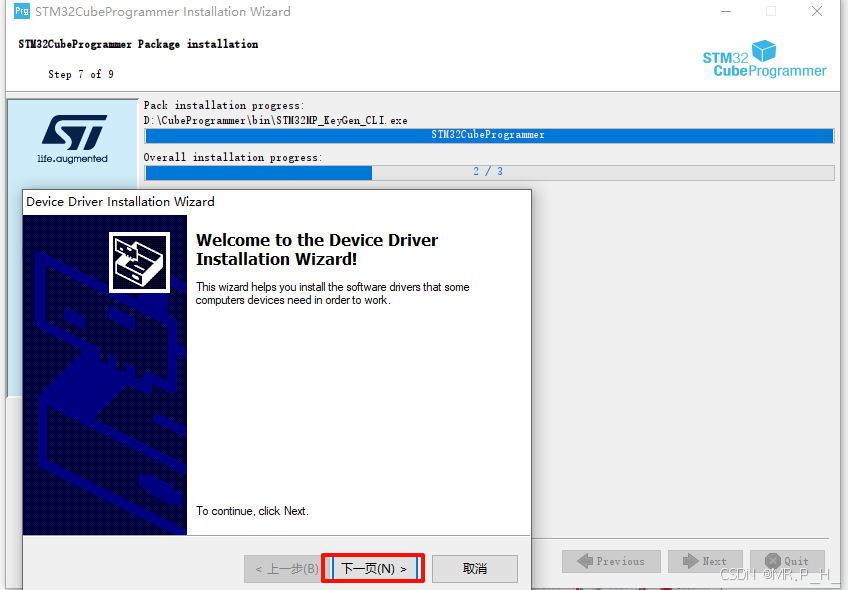The height and width of the screenshot is (590, 848).
Task: Click 'Welcome to the Device Driver' heading
Action: (x=317, y=240)
